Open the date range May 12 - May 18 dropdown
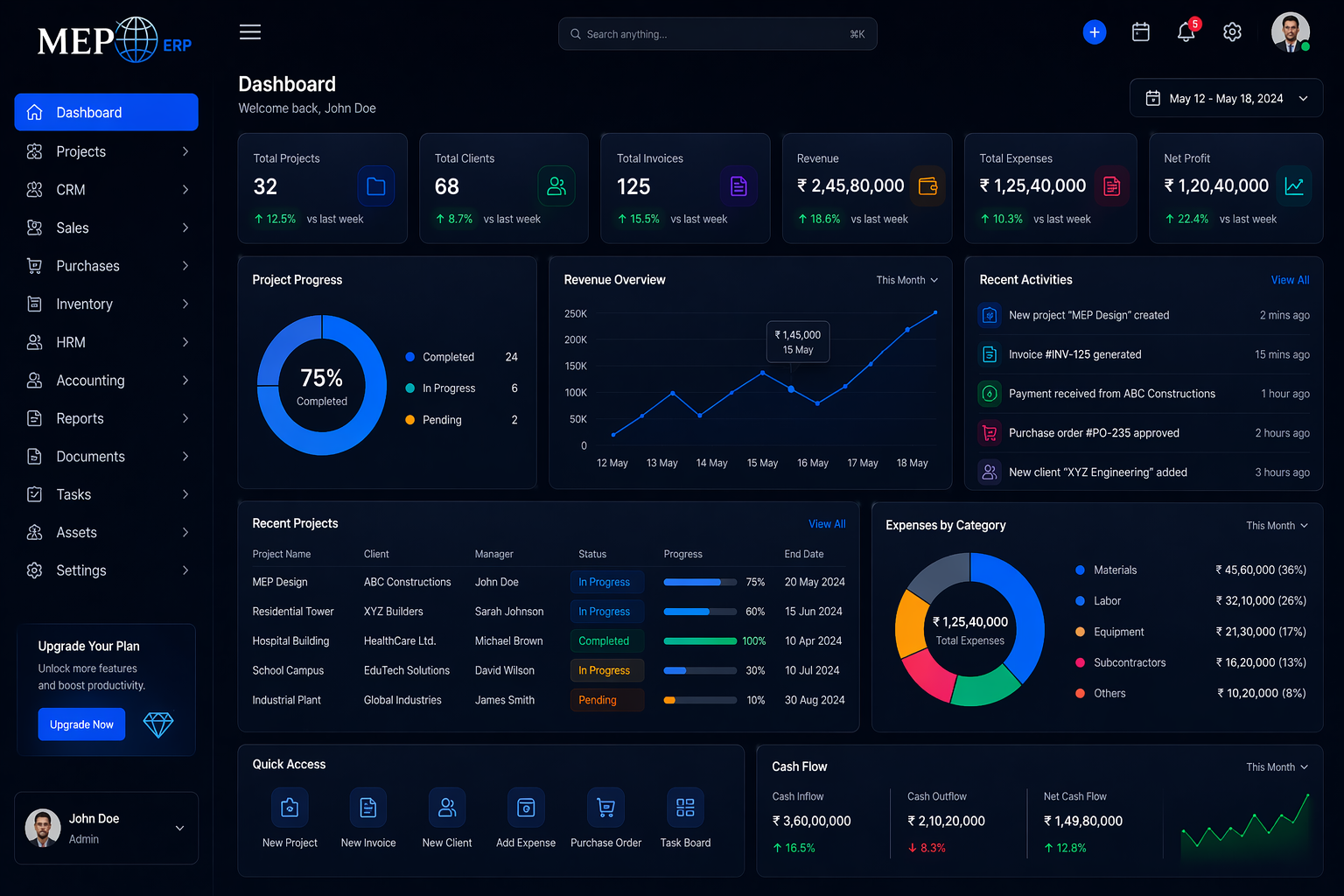 (1226, 99)
